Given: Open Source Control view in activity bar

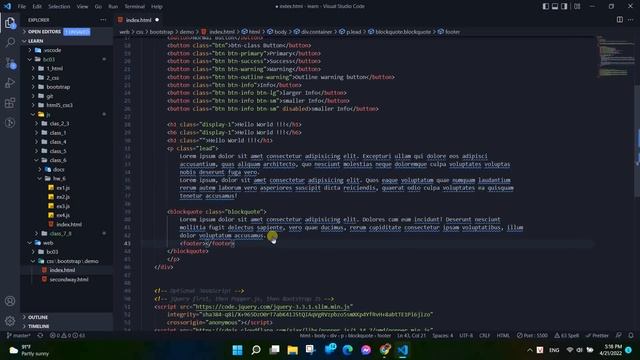Looking at the screenshot, I should pos(10,63).
